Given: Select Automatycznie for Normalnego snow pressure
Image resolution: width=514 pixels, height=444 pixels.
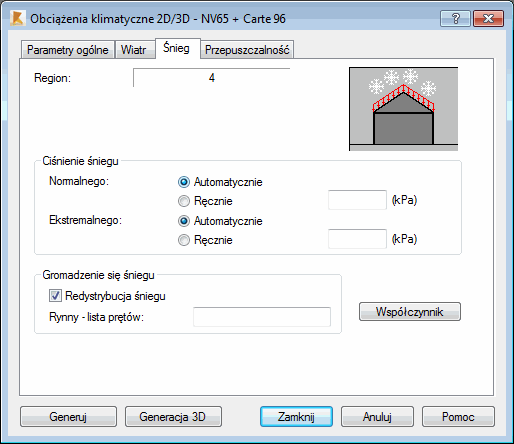Looking at the screenshot, I should 184,182.
